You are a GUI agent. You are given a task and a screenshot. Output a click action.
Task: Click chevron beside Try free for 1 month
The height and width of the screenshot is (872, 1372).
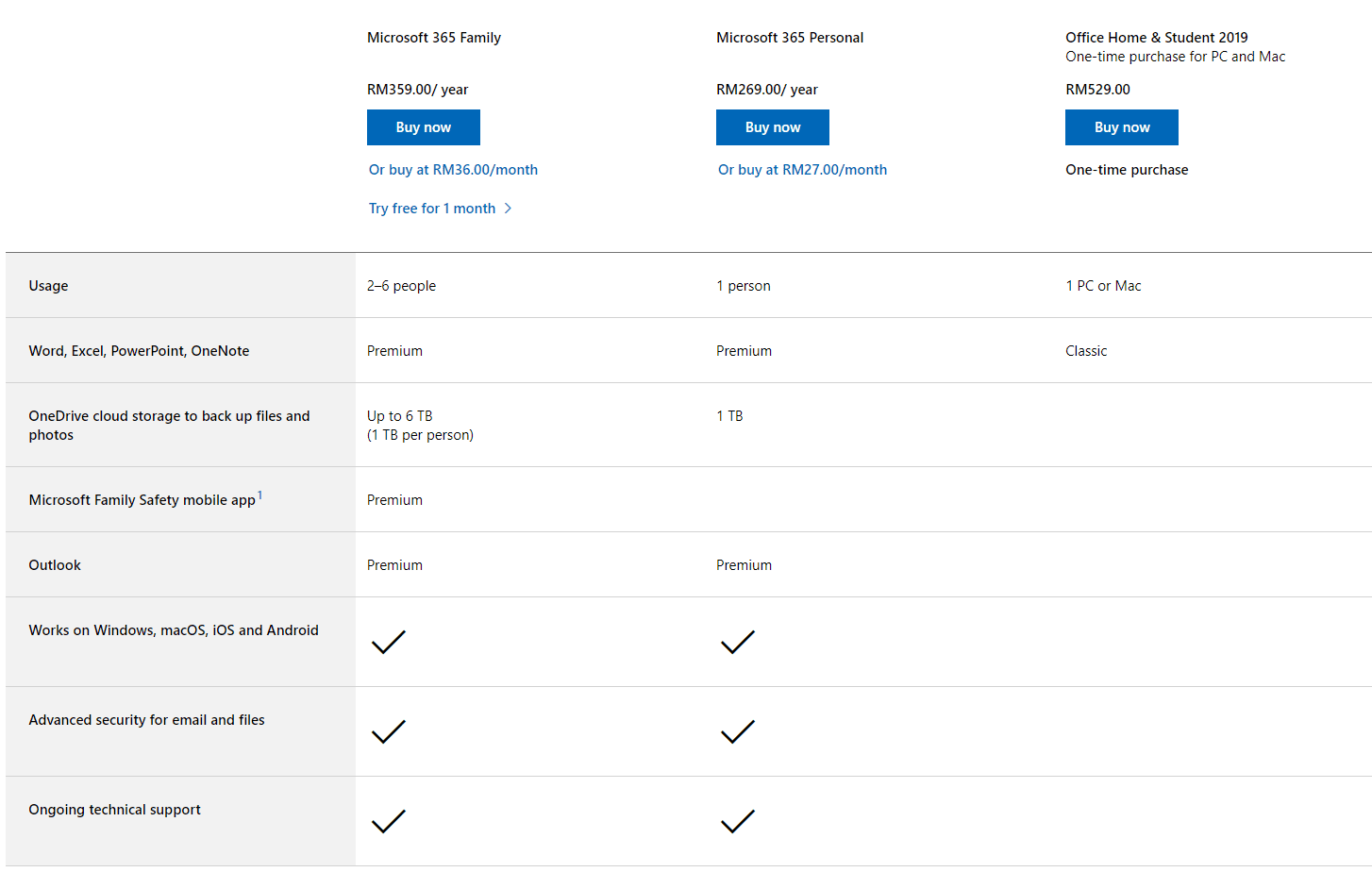(508, 209)
